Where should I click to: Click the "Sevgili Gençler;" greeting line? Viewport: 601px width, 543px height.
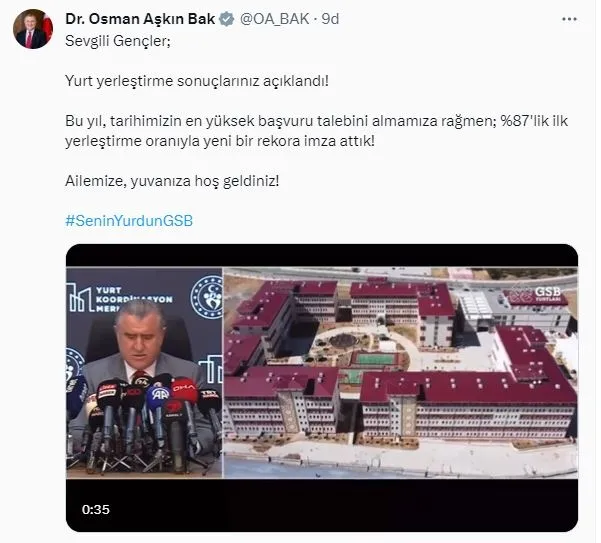coord(118,41)
